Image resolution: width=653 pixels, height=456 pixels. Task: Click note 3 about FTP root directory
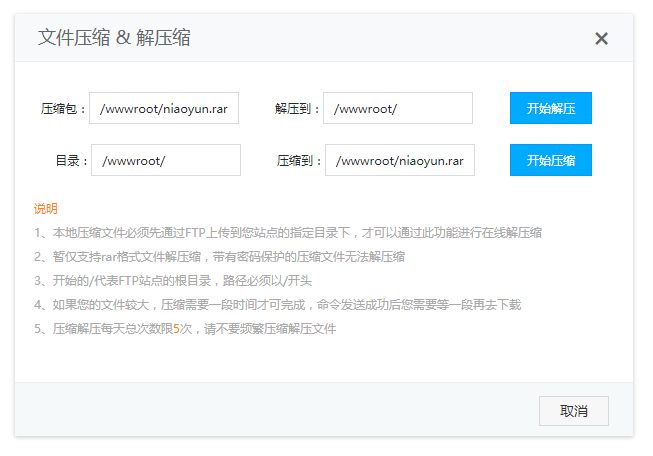point(173,281)
